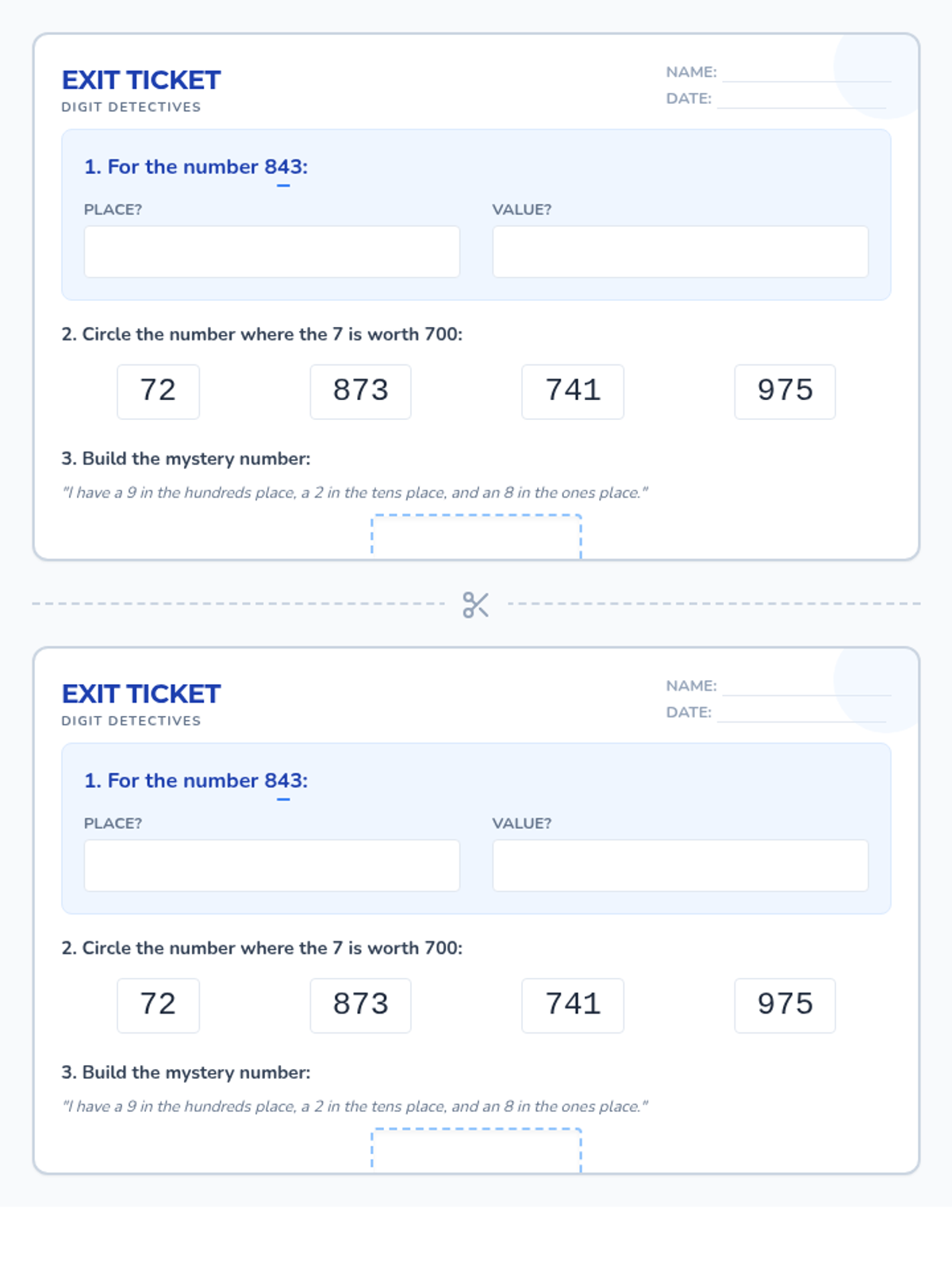Select the 873 option in bottom ticket

(x=360, y=1005)
